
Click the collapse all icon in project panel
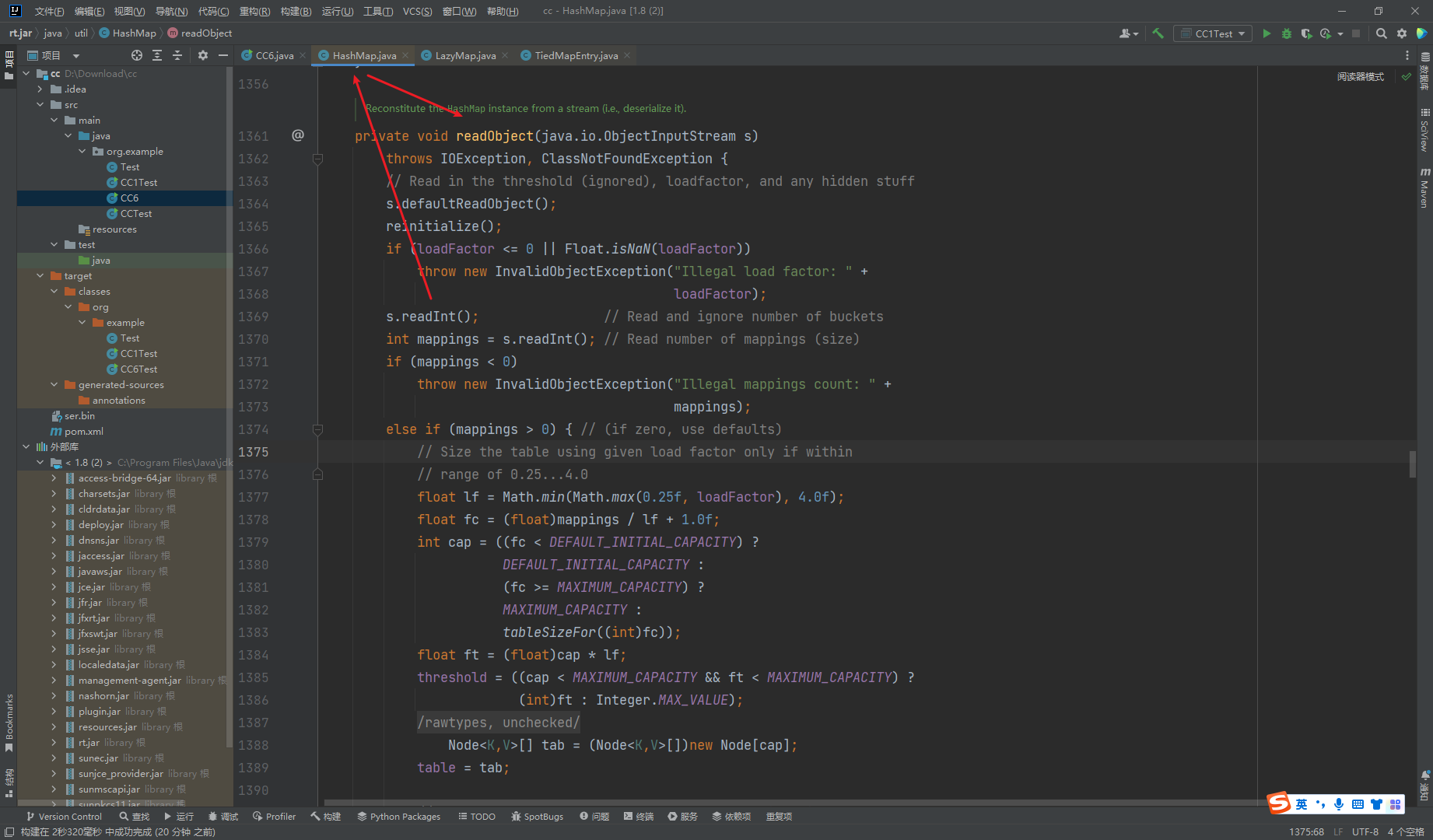pyautogui.click(x=177, y=55)
